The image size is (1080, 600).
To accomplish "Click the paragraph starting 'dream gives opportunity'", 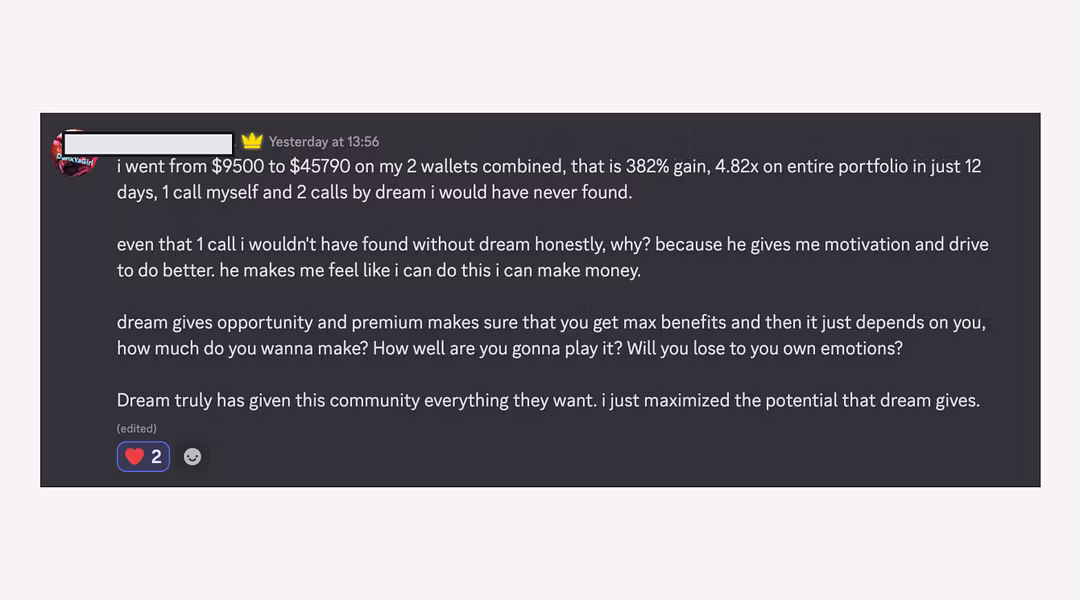I will point(551,335).
